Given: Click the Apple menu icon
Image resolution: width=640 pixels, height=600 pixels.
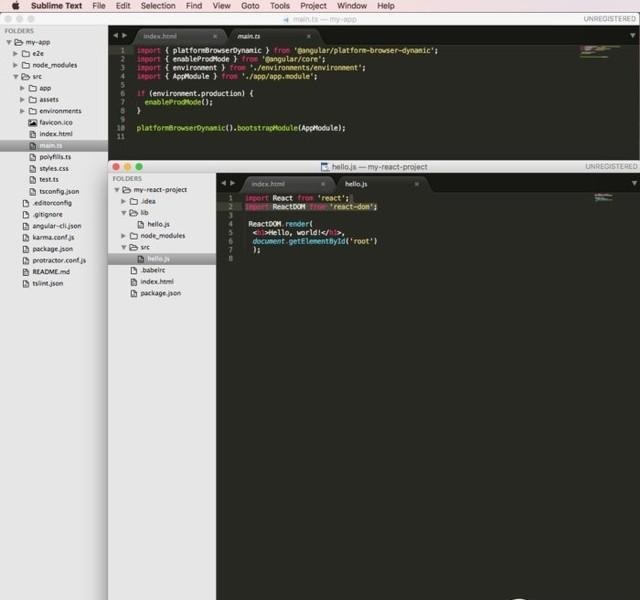Looking at the screenshot, I should point(15,6).
